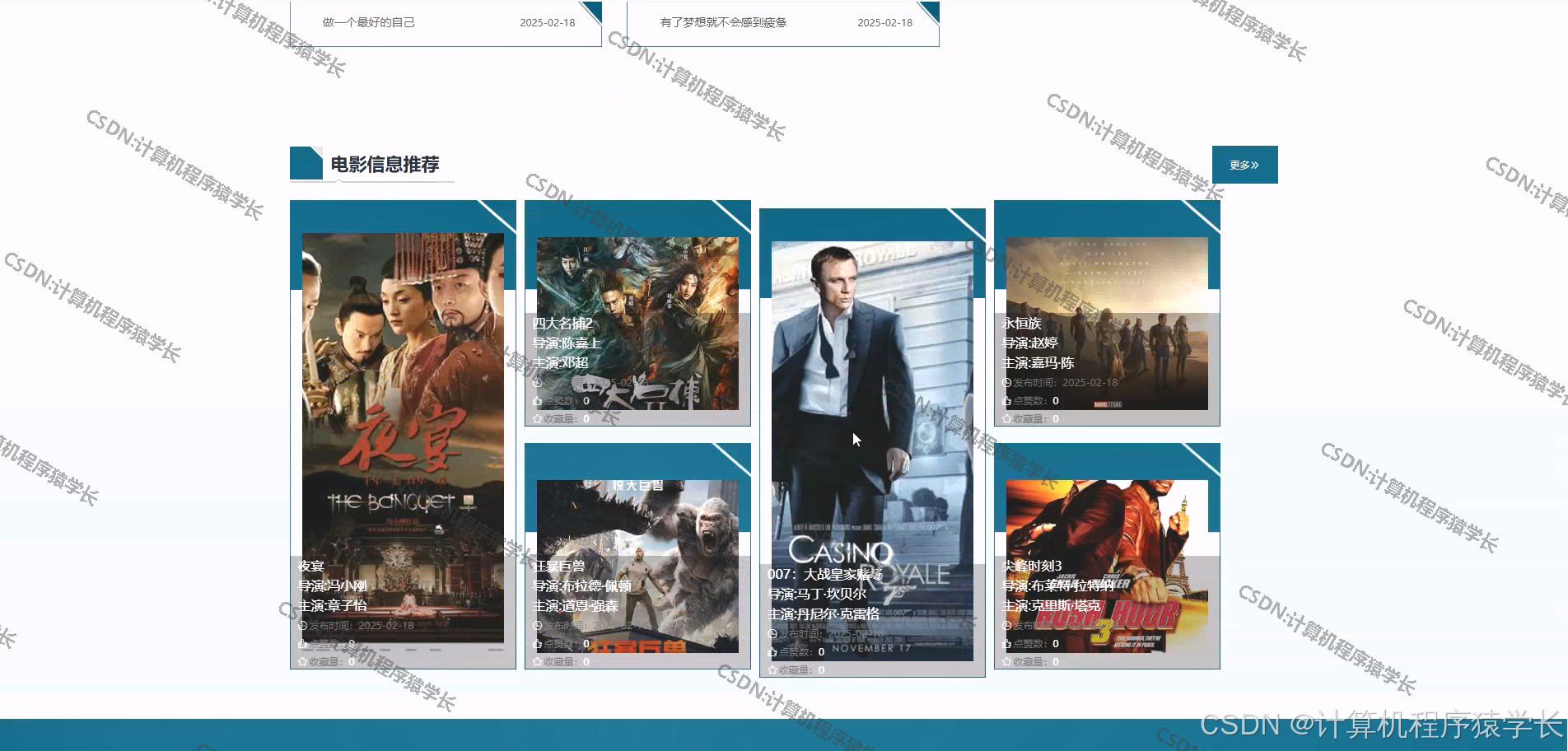Click the clock icon on 永恒族 card

[1006, 383]
